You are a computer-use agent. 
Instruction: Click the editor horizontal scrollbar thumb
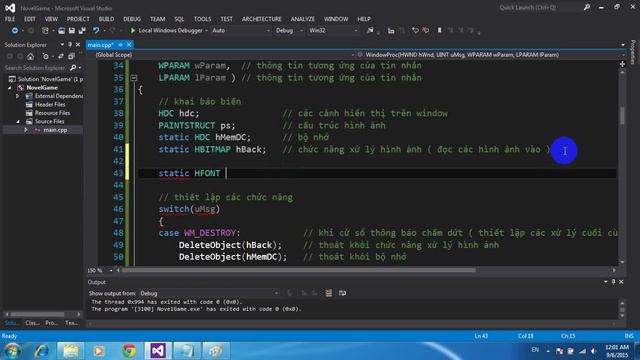coord(299,270)
